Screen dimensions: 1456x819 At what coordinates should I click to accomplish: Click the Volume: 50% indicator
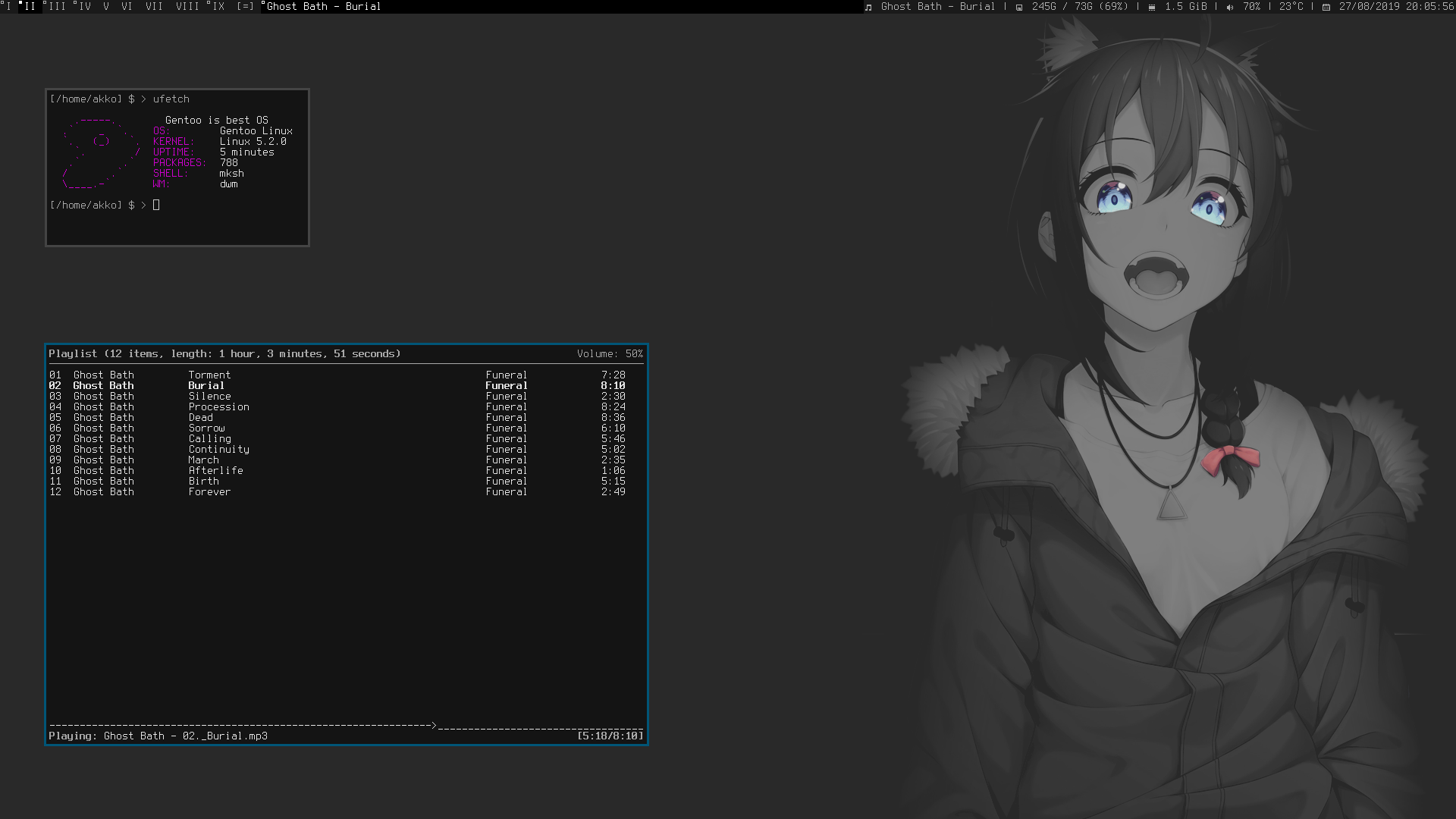[x=609, y=353]
